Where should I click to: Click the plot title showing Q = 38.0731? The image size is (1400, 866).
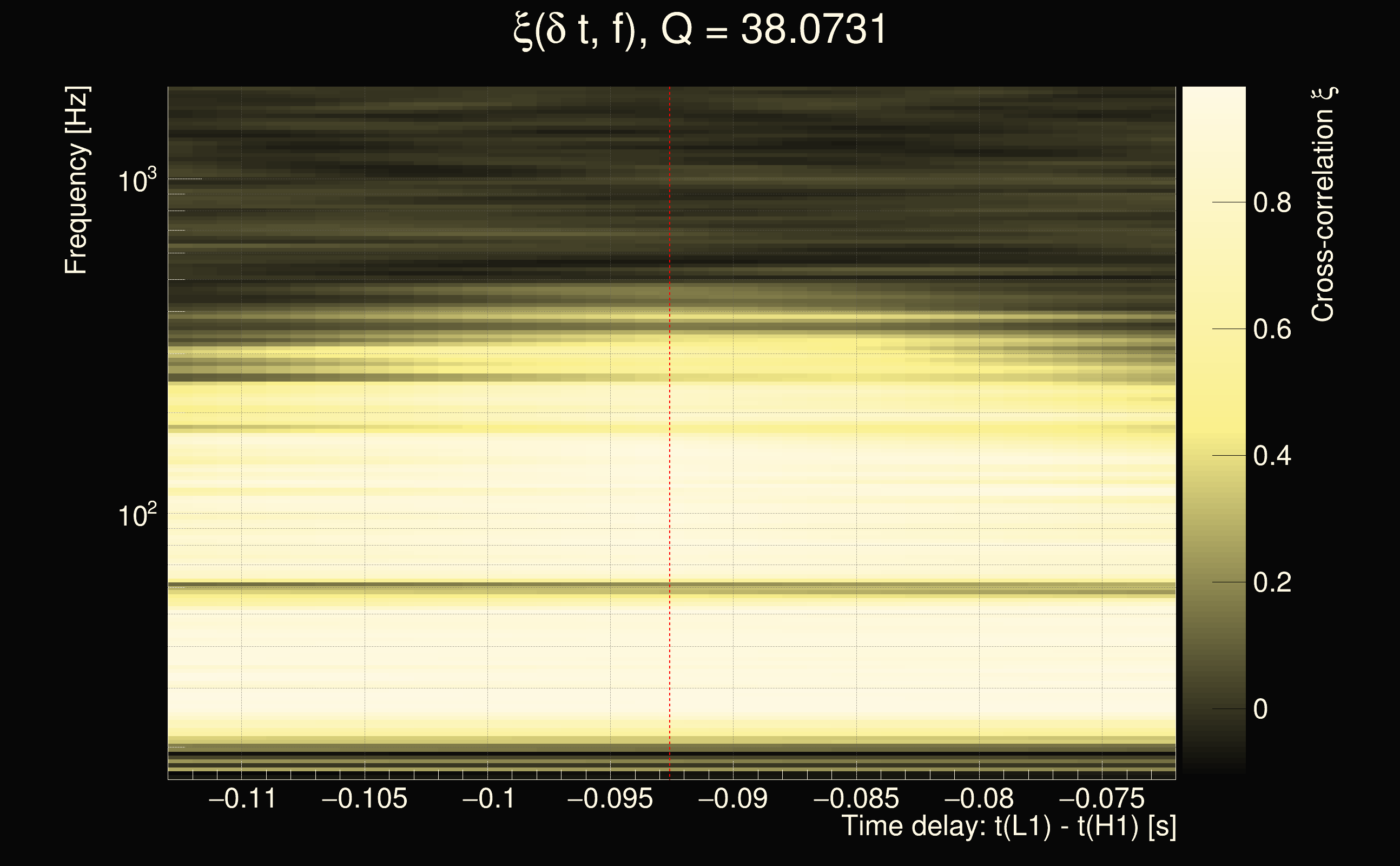[699, 30]
